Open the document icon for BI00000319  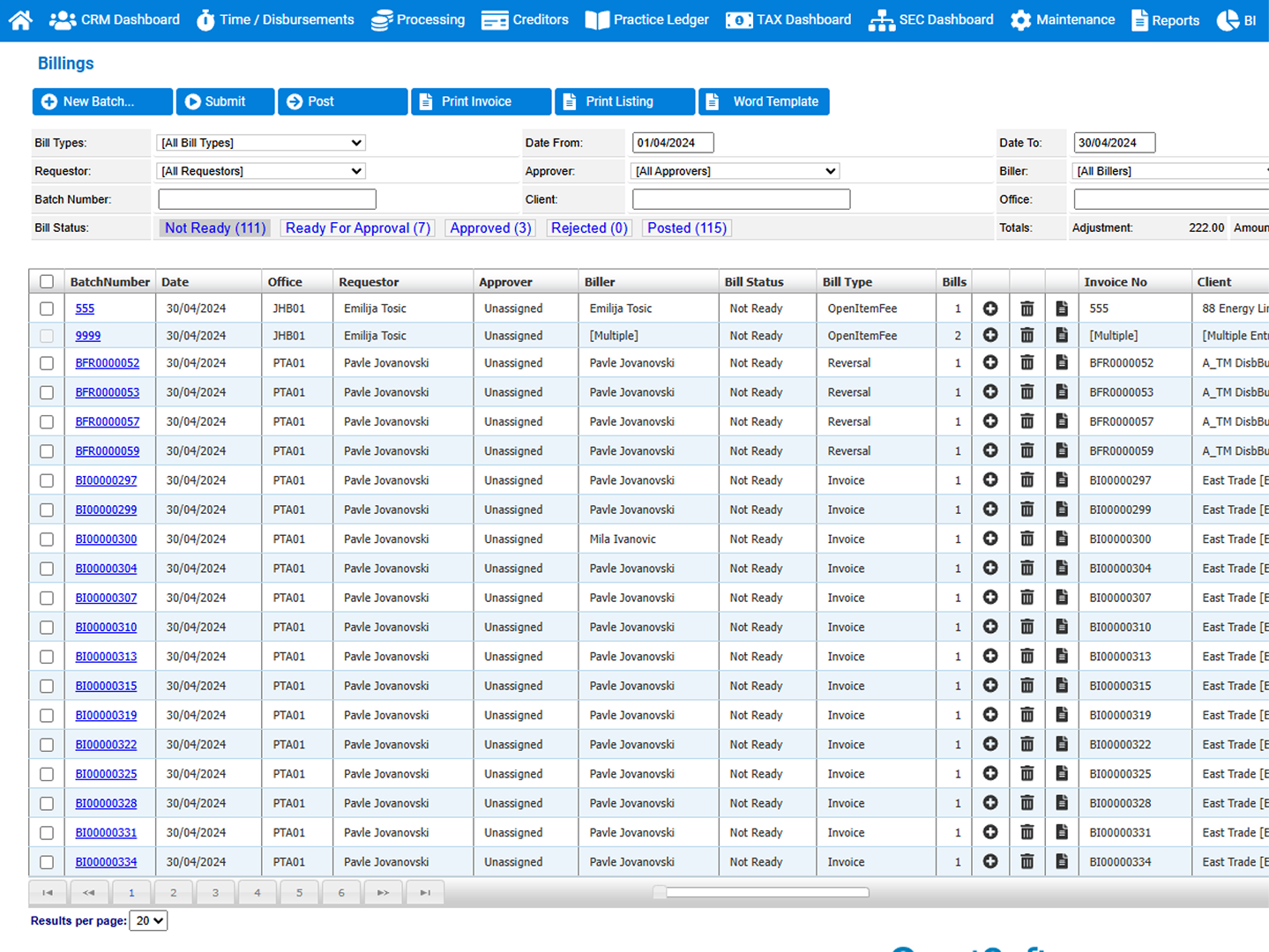[x=1062, y=716]
